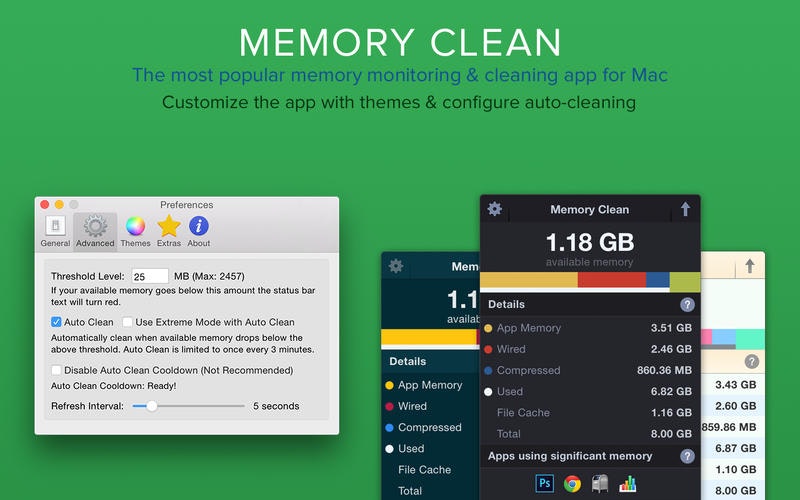Select the Used row showing 6.82 GB
The image size is (800, 500).
tap(590, 391)
